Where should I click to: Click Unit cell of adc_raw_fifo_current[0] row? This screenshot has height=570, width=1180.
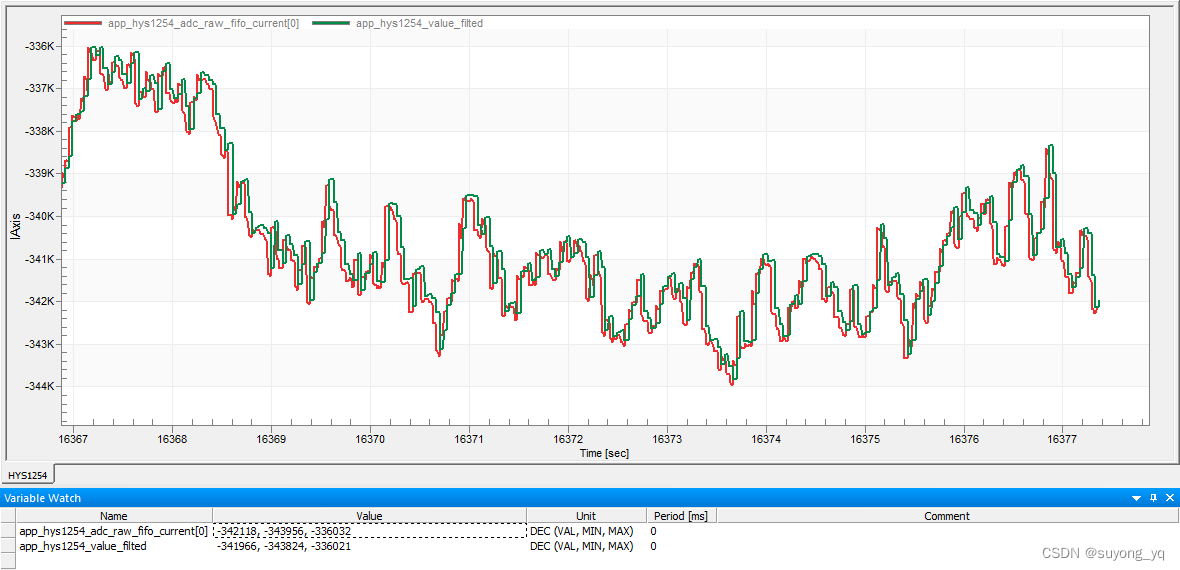[x=585, y=531]
